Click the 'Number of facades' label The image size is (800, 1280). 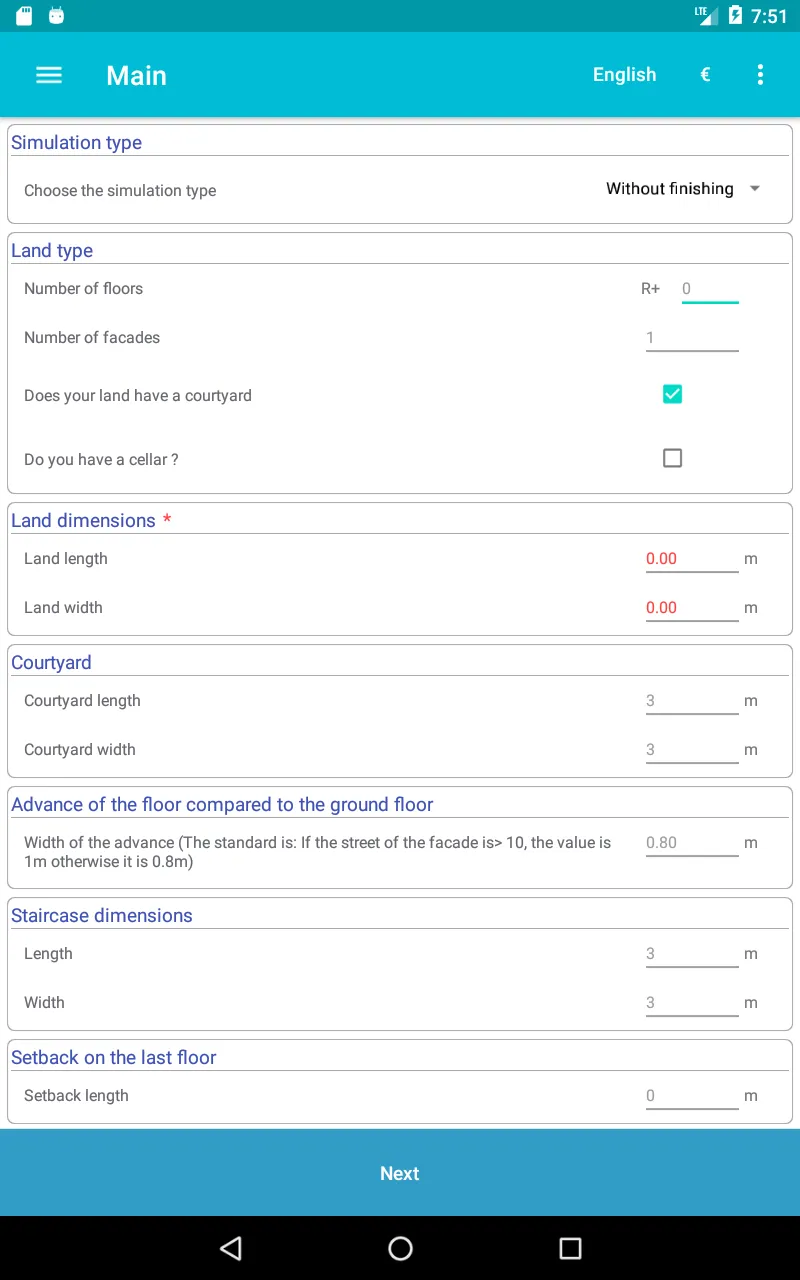92,338
